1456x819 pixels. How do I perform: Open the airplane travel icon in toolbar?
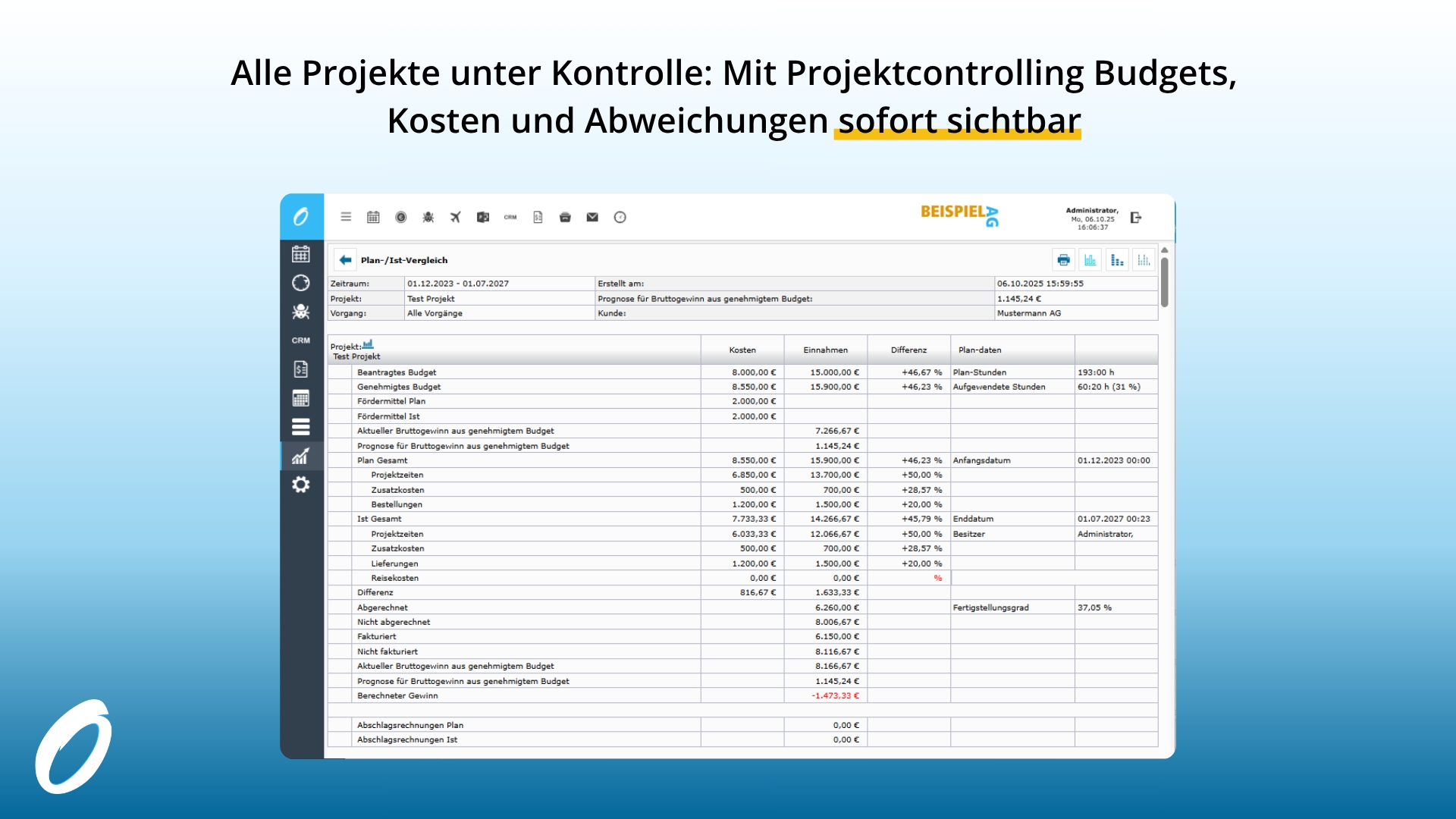pyautogui.click(x=455, y=217)
